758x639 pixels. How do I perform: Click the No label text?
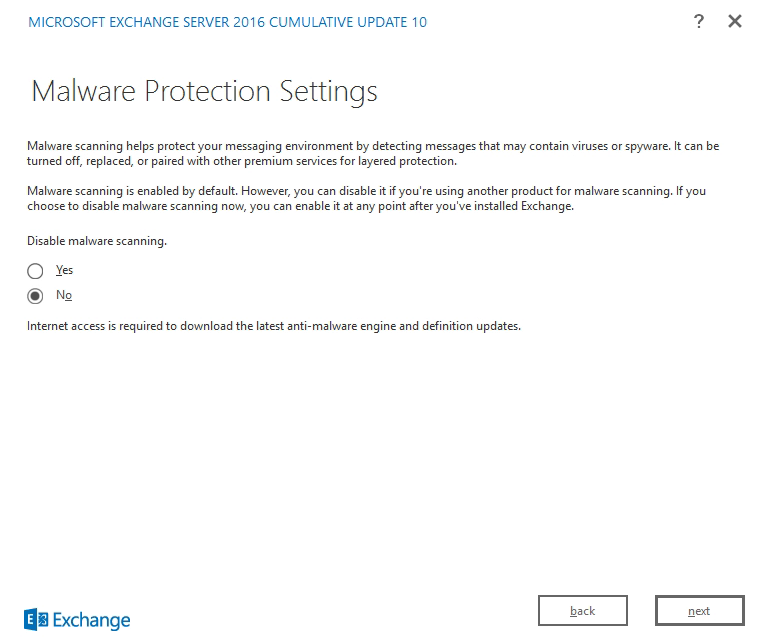(x=64, y=295)
